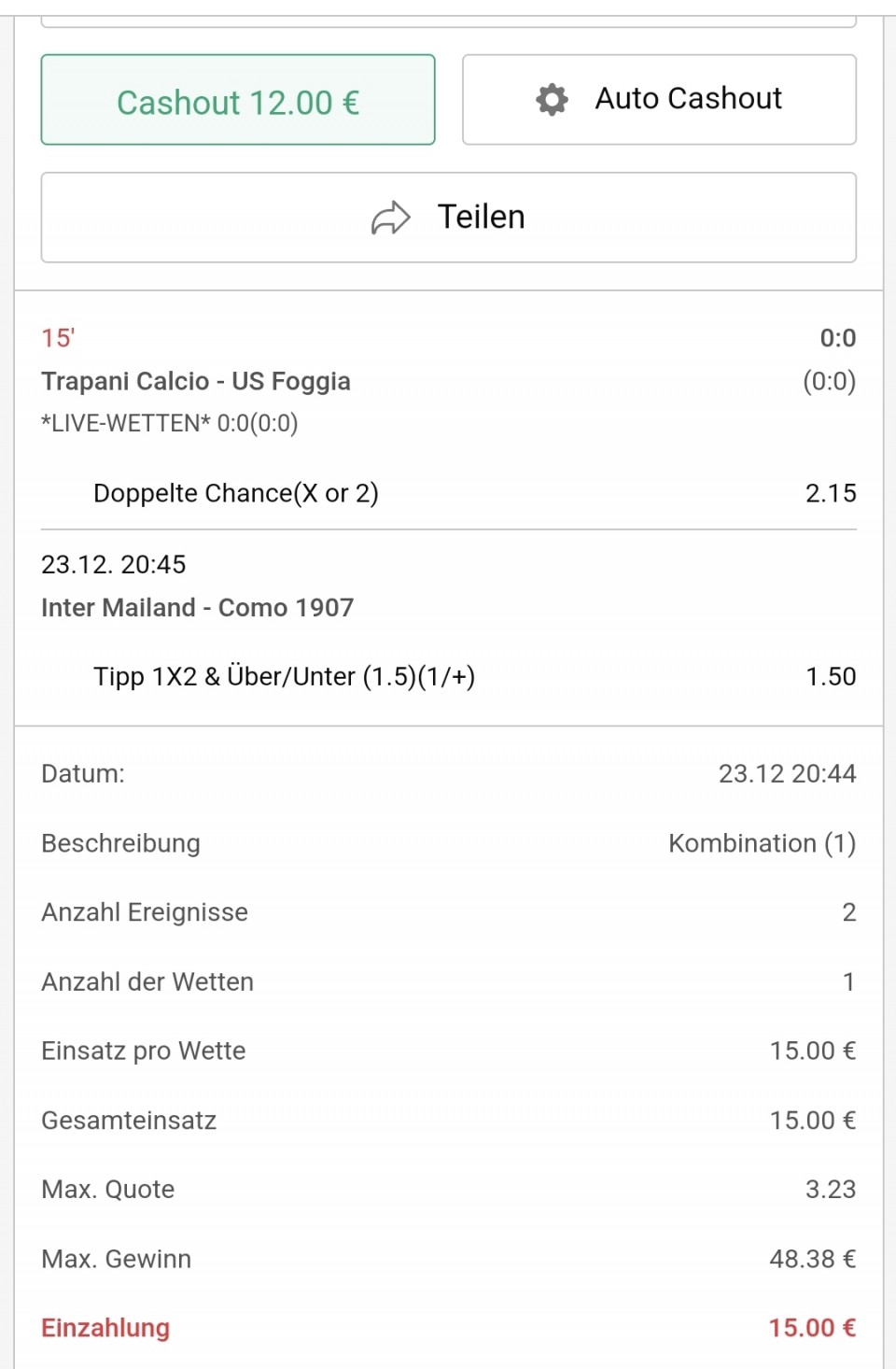The width and height of the screenshot is (896, 1369).
Task: Click the 2.15 odds value
Action: [830, 493]
